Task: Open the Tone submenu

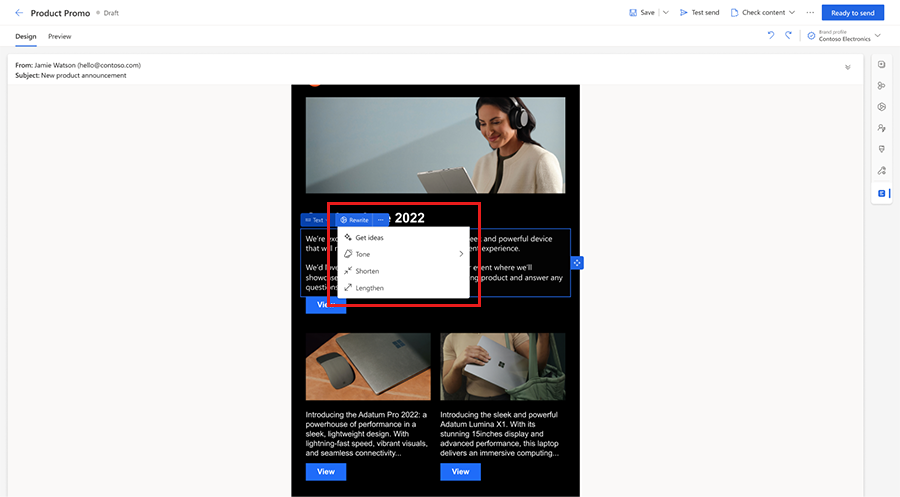Action: click(404, 254)
